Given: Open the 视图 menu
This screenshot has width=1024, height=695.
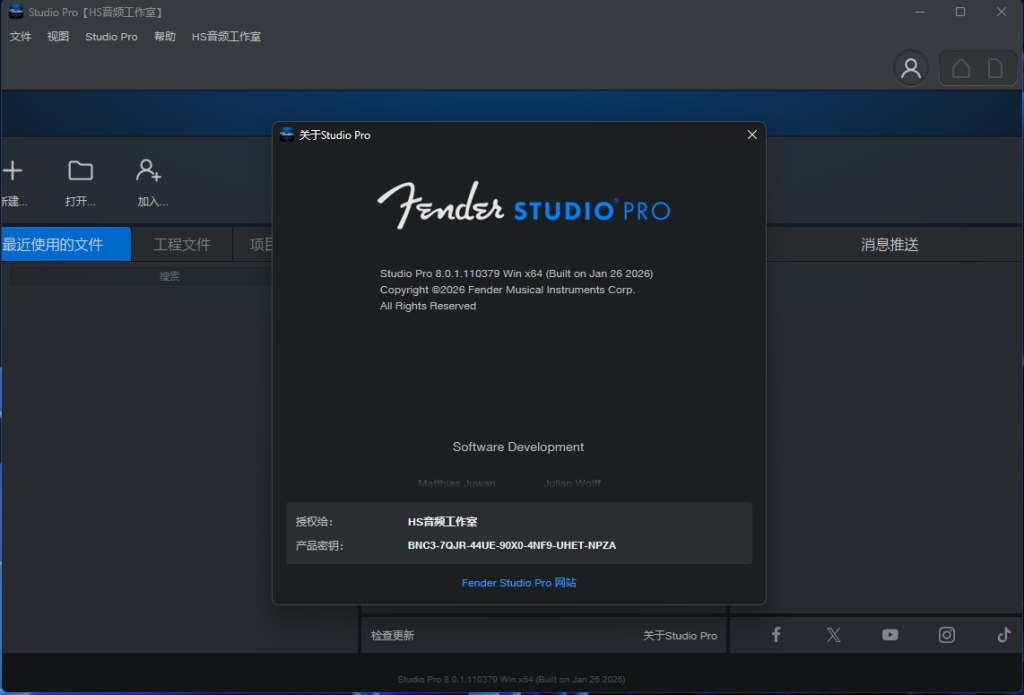Looking at the screenshot, I should point(57,36).
